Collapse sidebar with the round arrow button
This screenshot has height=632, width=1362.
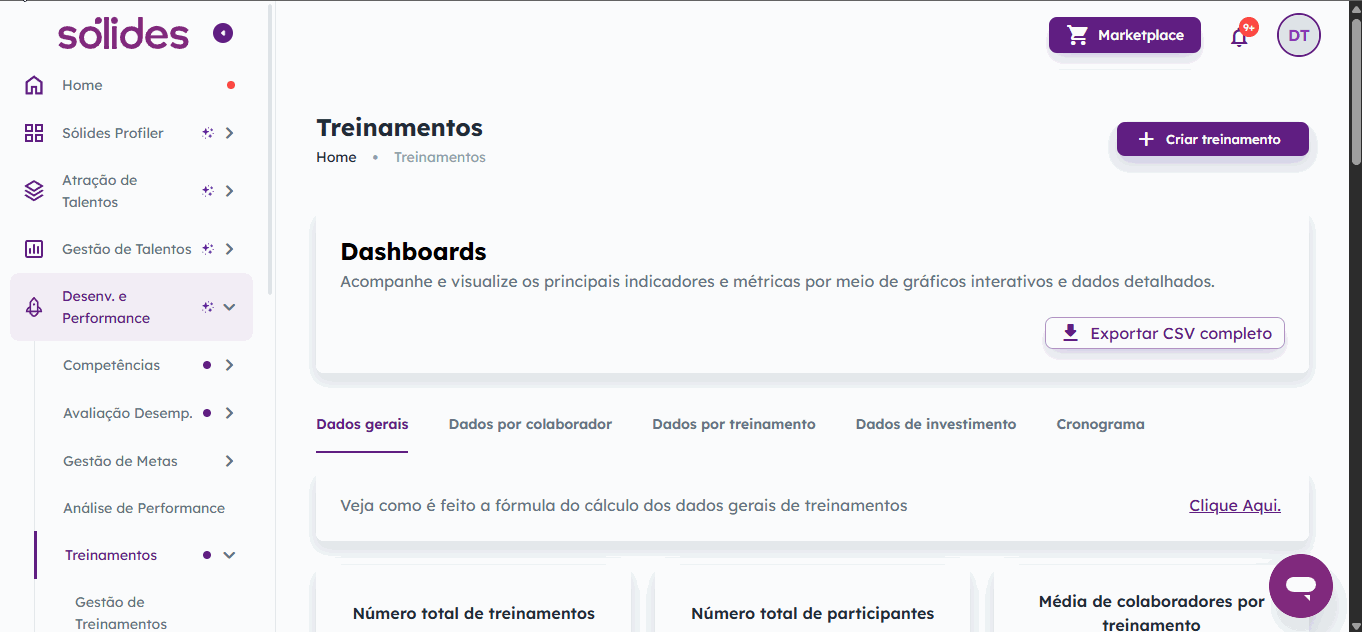click(223, 34)
